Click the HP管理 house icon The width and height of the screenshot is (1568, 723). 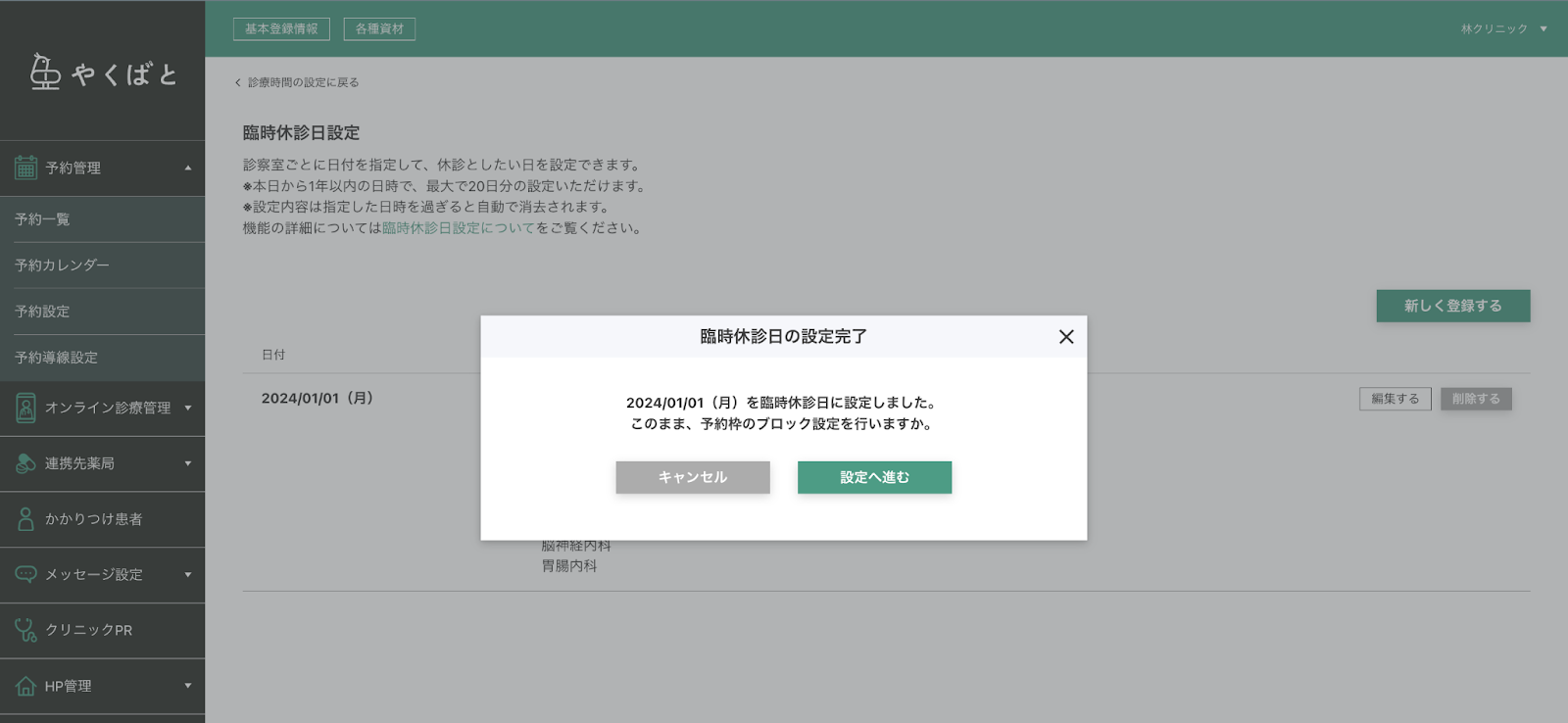(x=25, y=686)
